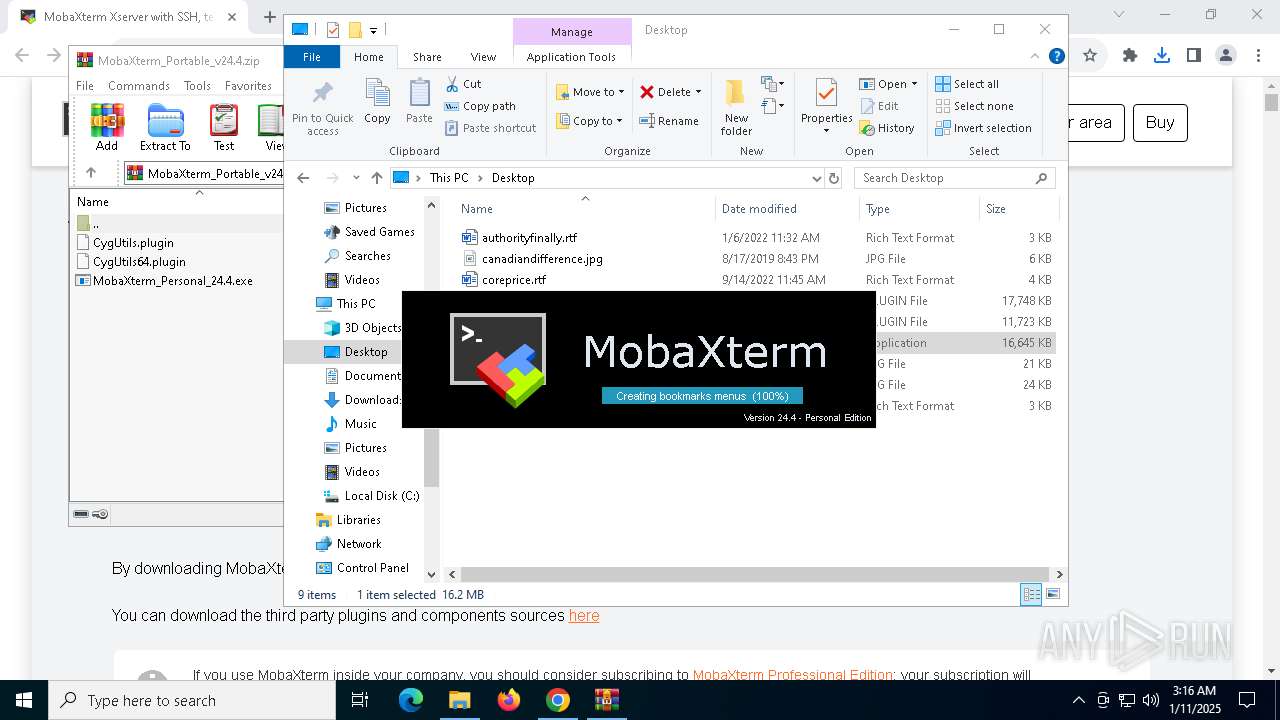
Task: Click Edit in the Open group
Action: point(879,106)
